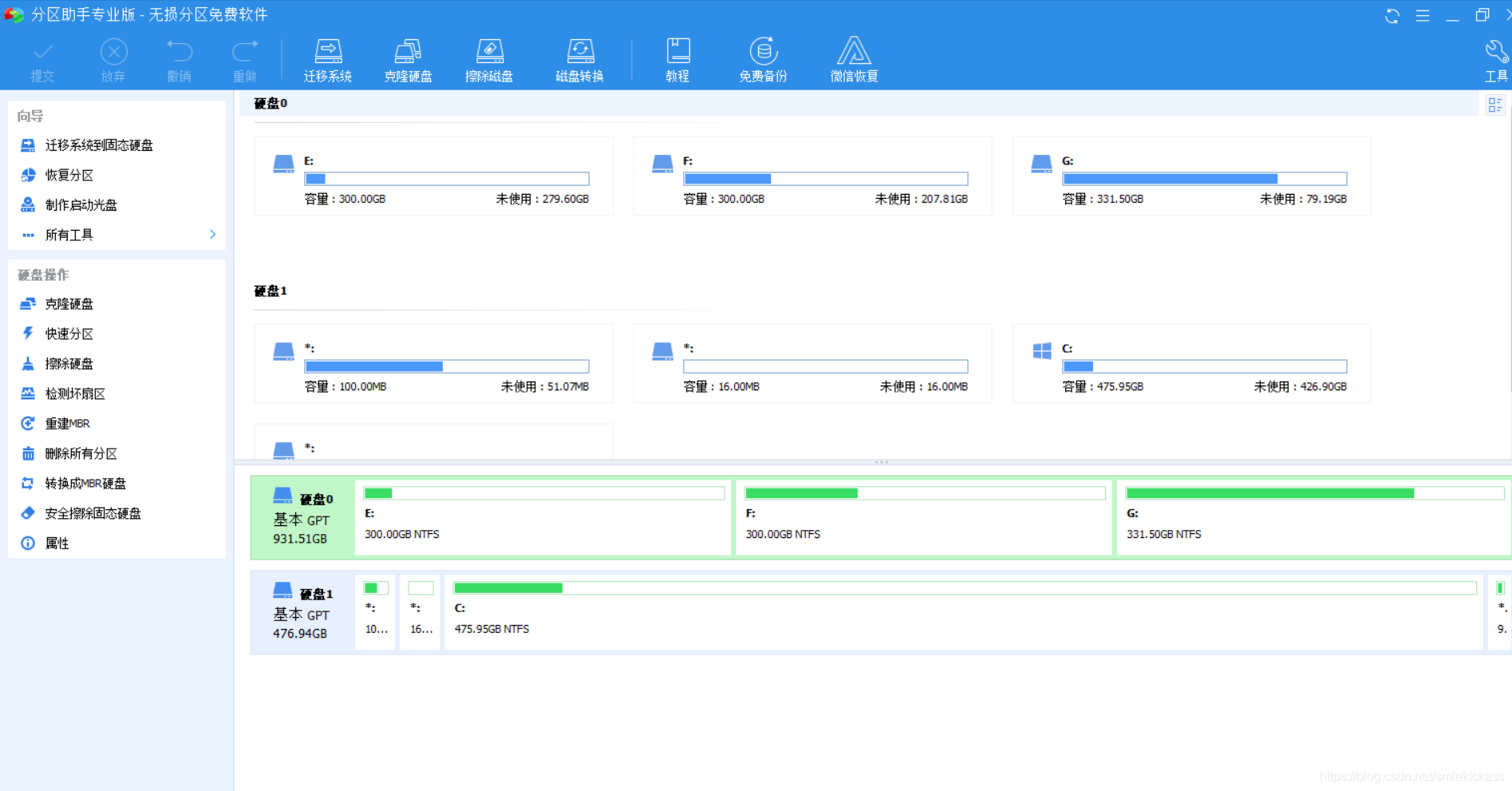Click the drive icon beside G: card
The height and width of the screenshot is (791, 1512).
[1042, 164]
